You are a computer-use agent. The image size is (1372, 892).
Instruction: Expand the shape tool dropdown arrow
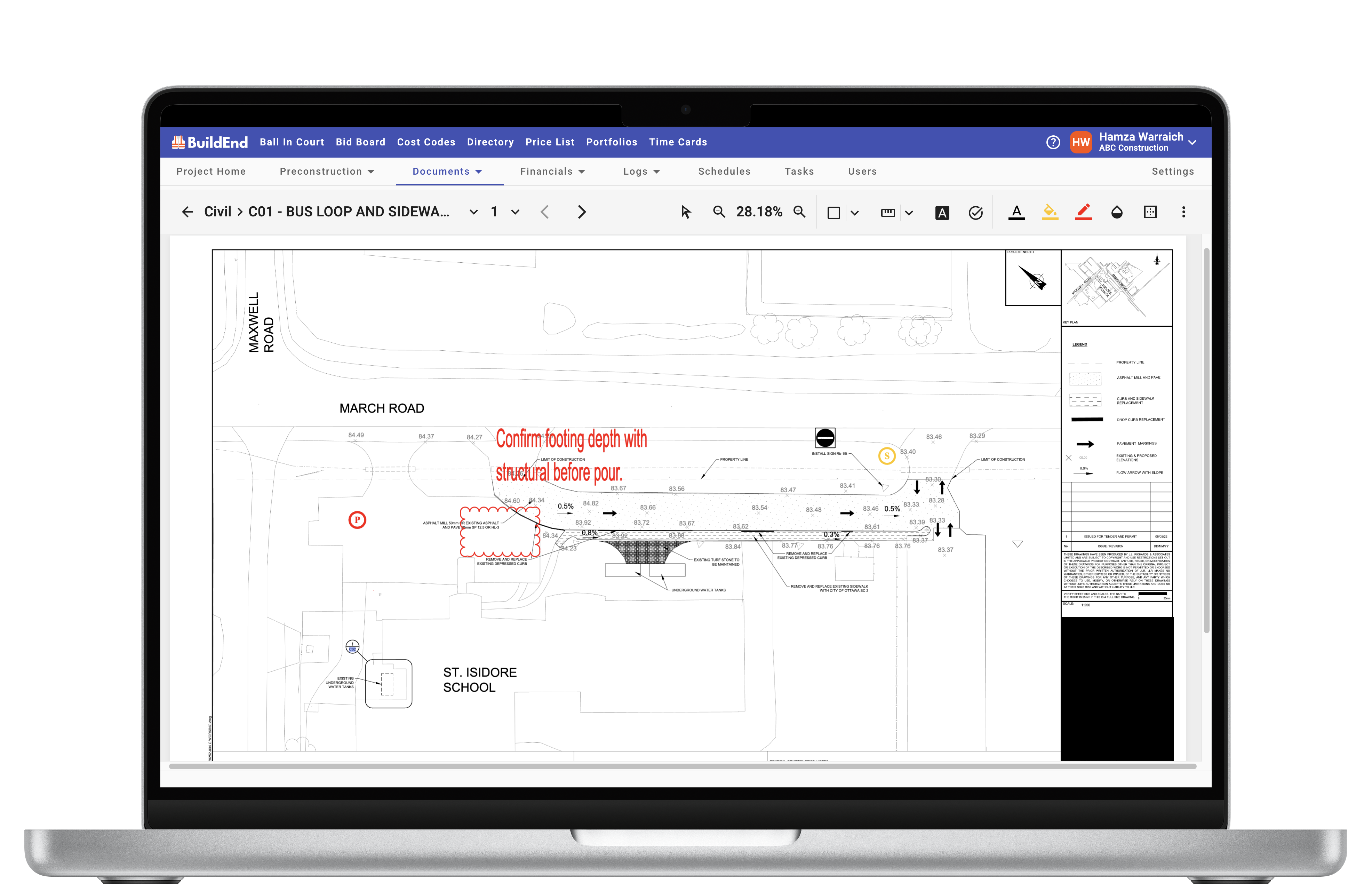[855, 213]
